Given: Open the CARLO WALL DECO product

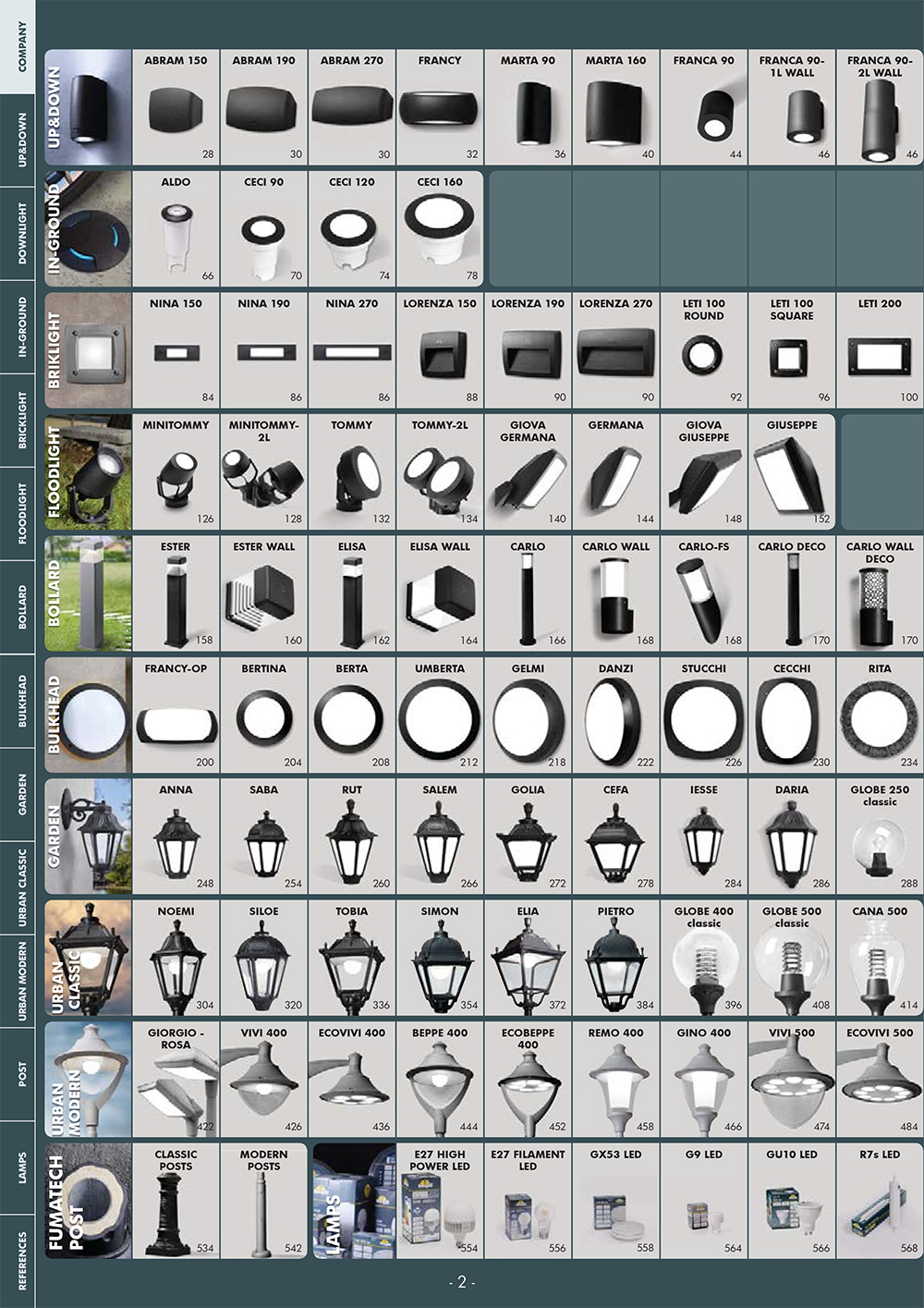Looking at the screenshot, I should coord(880,593).
